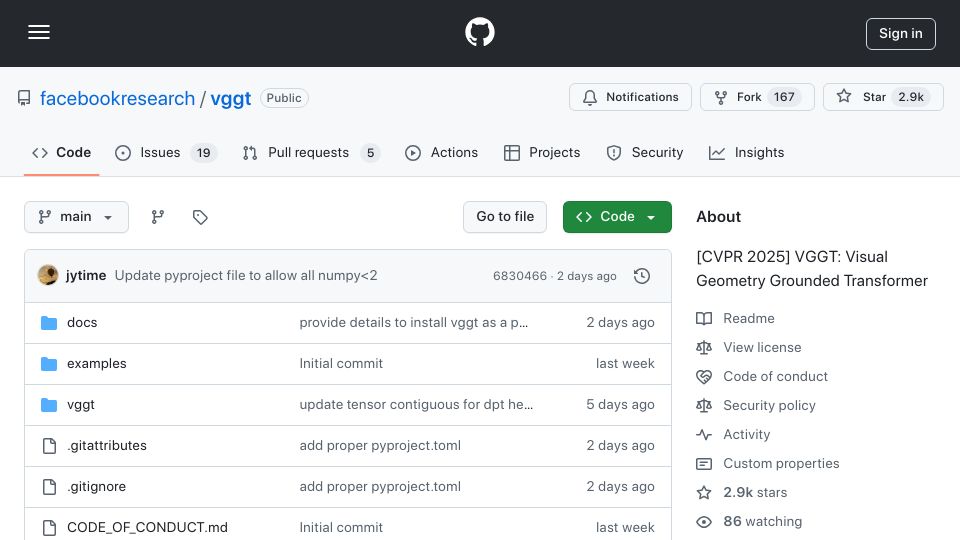
Task: Open jytime author profile link
Action: (x=86, y=276)
